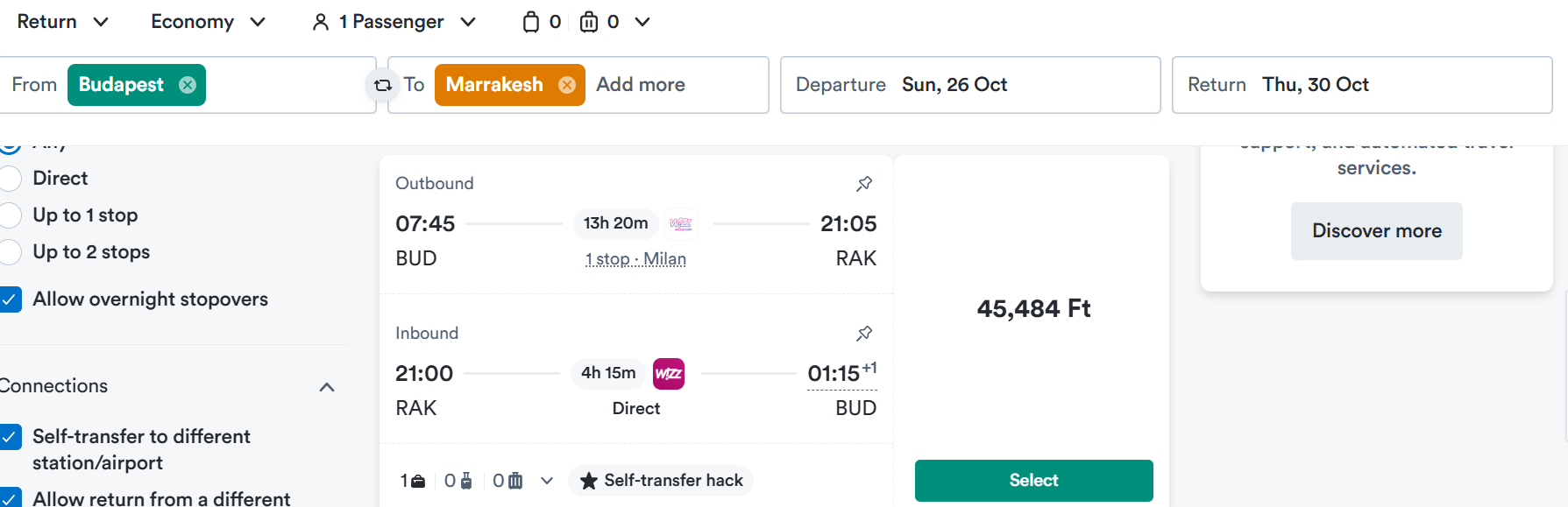The height and width of the screenshot is (507, 1568).
Task: Pin the Outbound flight
Action: click(864, 183)
